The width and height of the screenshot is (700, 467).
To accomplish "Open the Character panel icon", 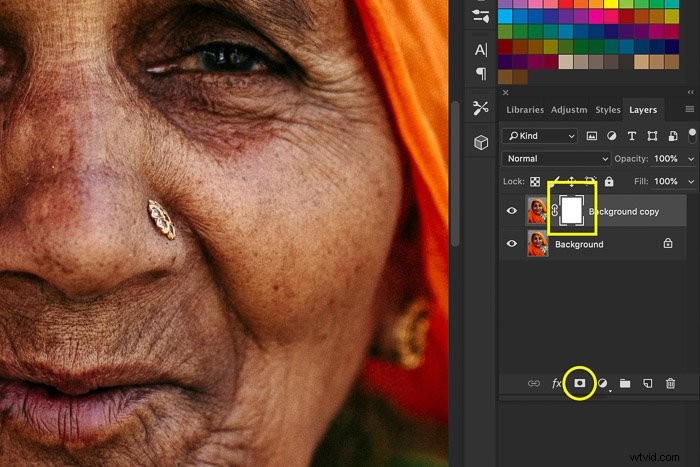I will 481,50.
